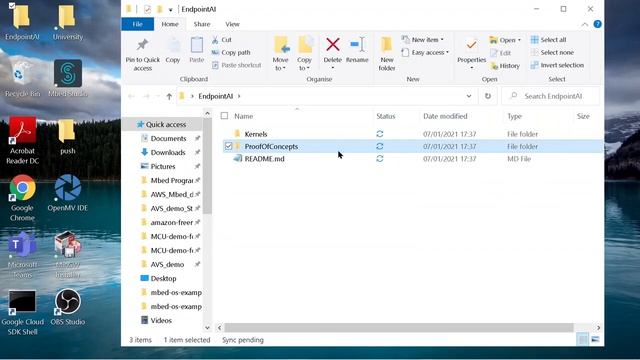640x360 pixels.
Task: Cut the selected item
Action: tap(222, 40)
